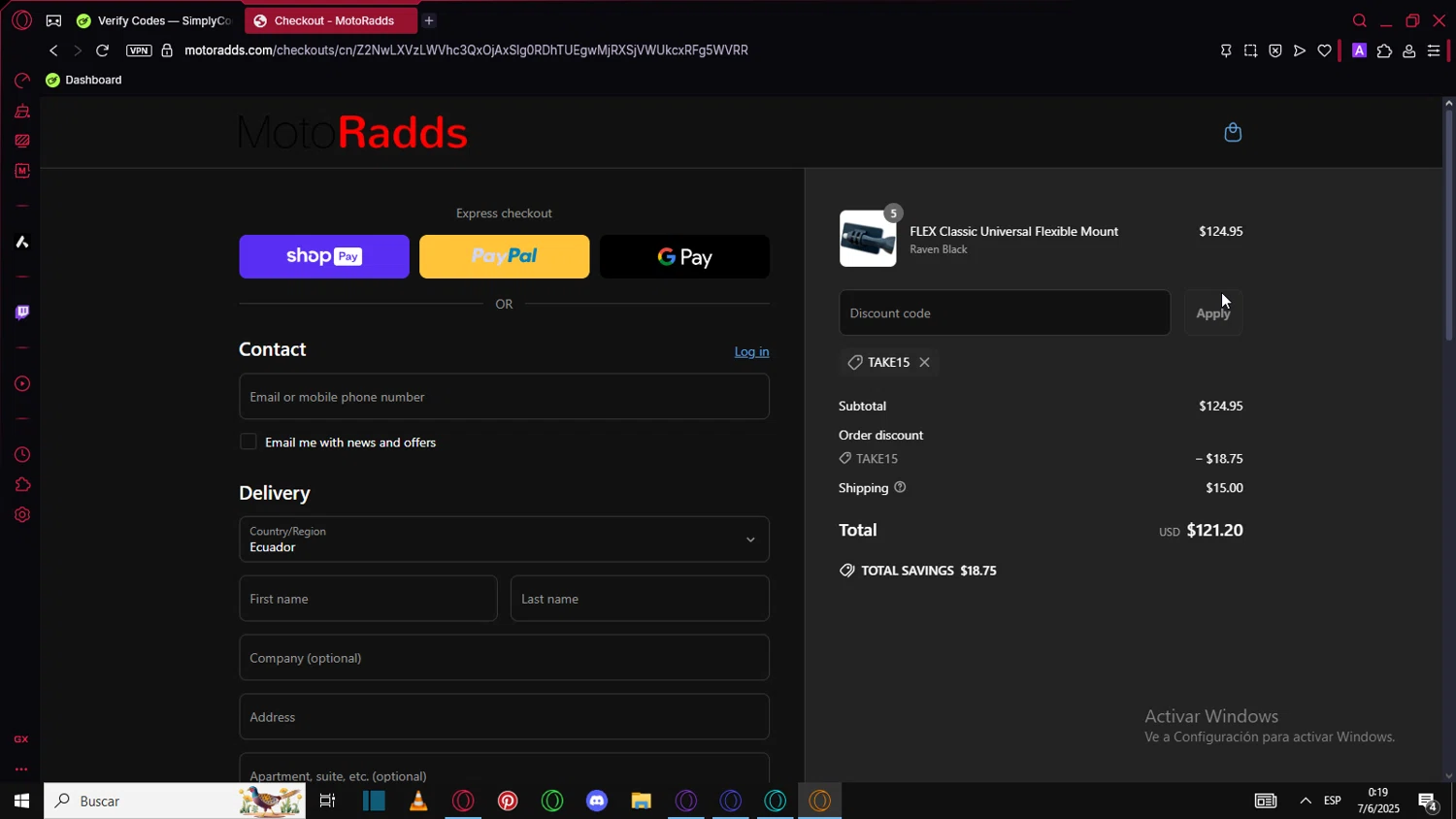Image resolution: width=1456 pixels, height=819 pixels.
Task: Open Discord from the taskbar
Action: click(x=597, y=801)
